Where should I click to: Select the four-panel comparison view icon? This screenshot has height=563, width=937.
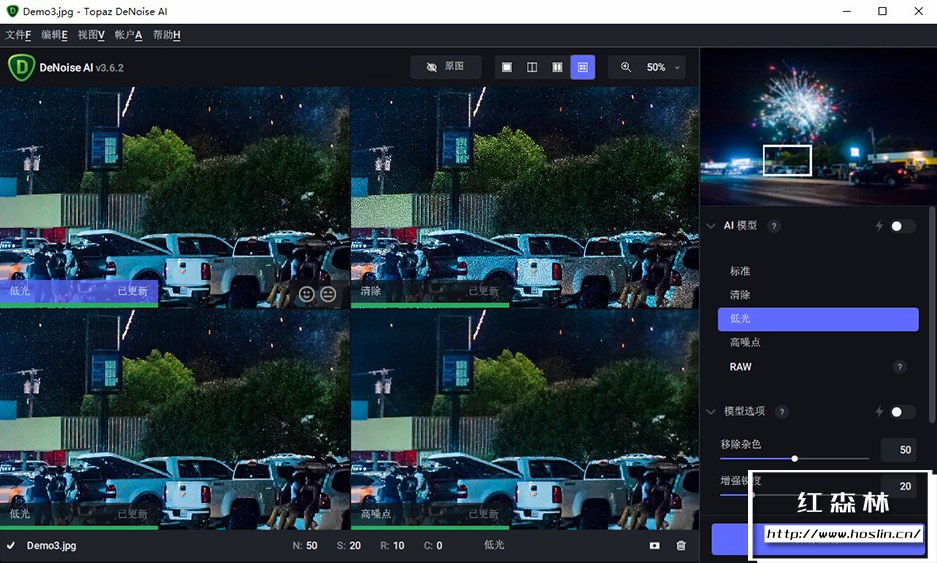pos(583,67)
